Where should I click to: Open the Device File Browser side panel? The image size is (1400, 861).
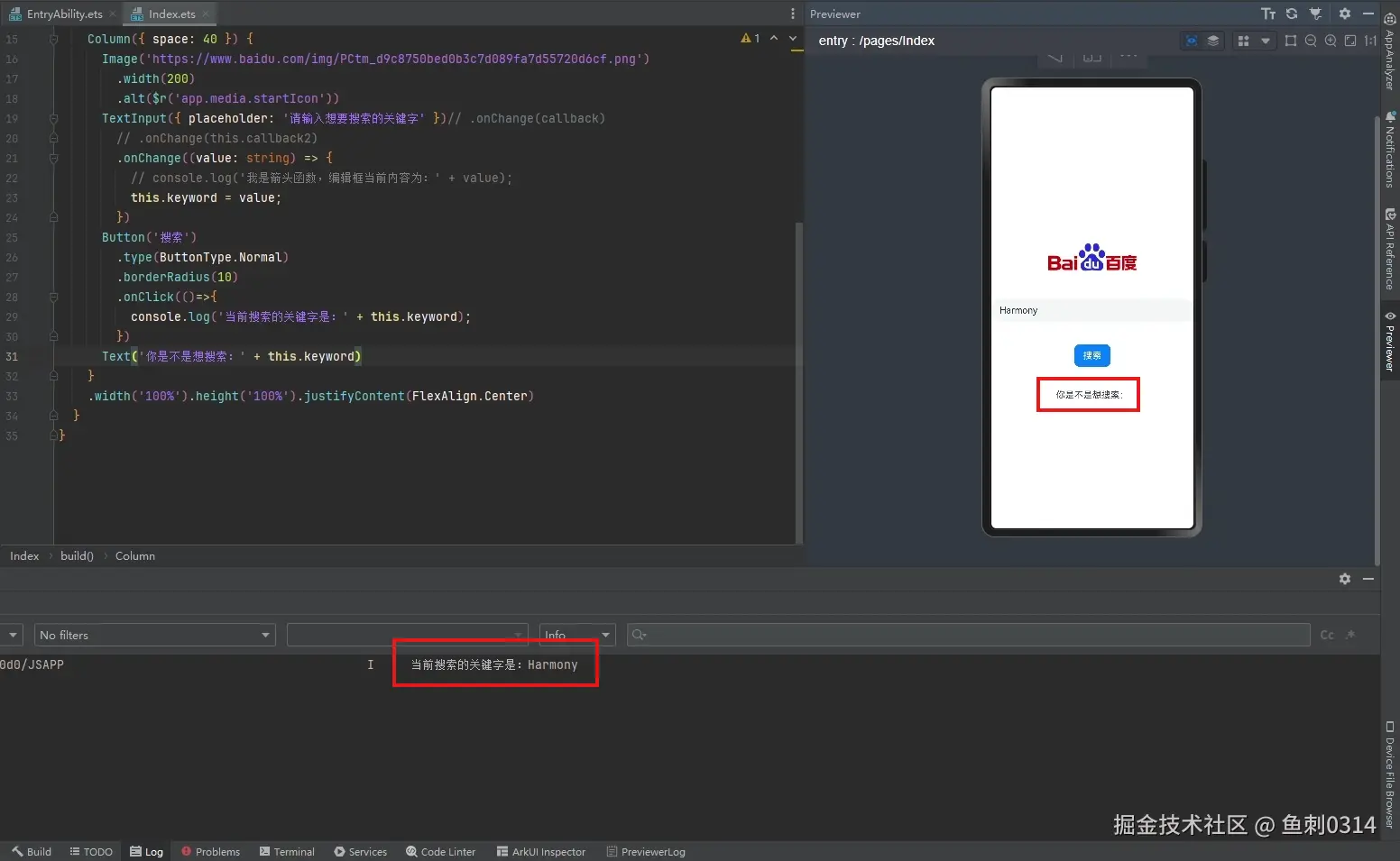tap(1390, 774)
